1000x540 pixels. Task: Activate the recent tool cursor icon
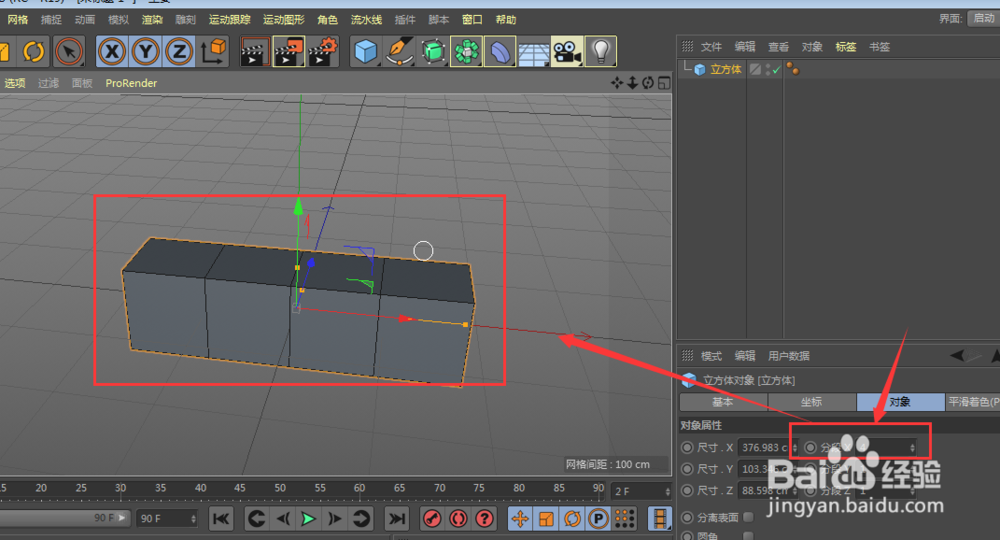(69, 52)
